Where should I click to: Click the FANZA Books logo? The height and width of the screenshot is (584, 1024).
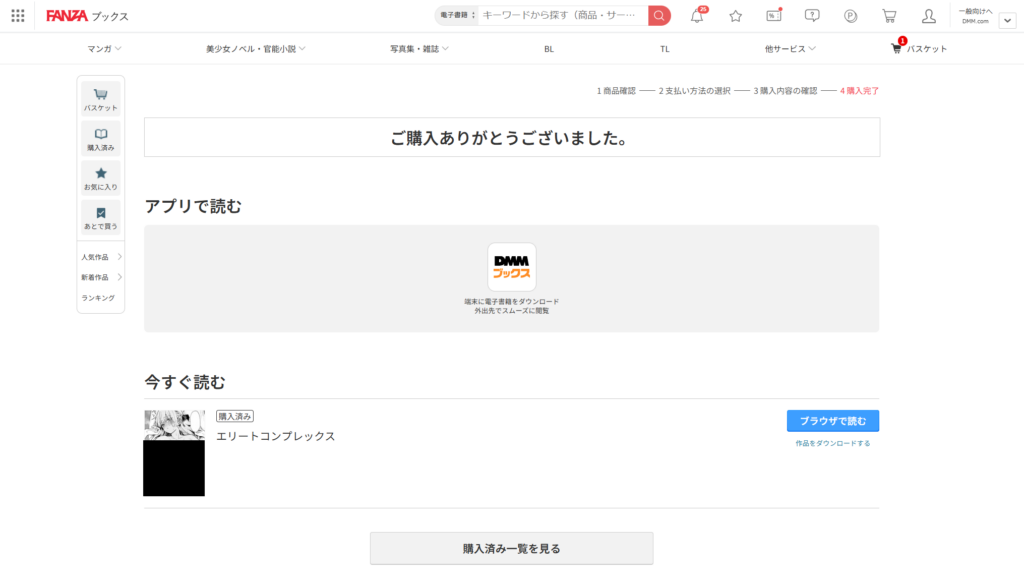[87, 16]
